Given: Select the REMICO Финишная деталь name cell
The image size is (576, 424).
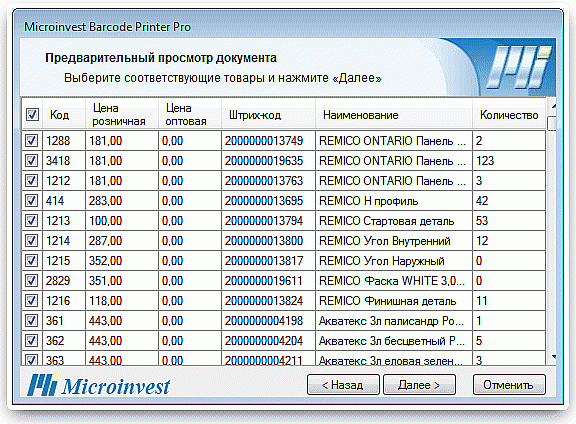Looking at the screenshot, I should 394,301.
